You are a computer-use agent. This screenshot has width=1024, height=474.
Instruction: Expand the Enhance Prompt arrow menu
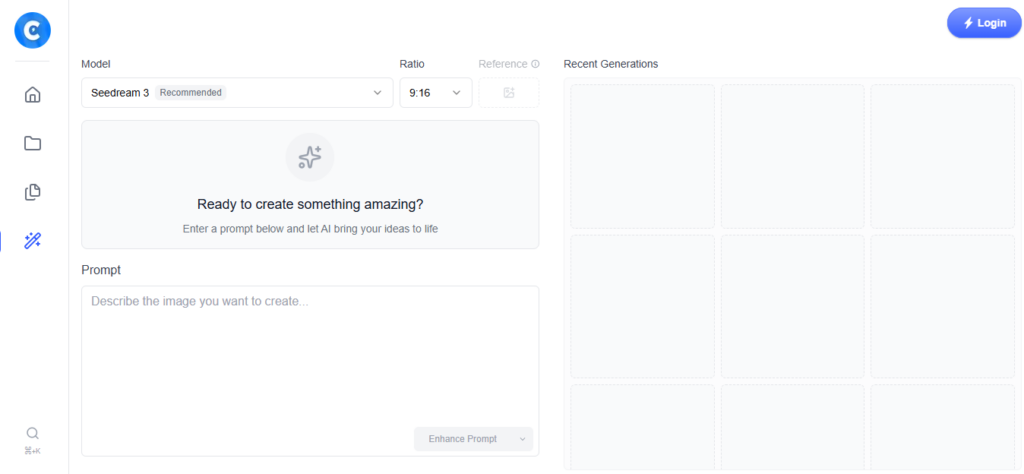[522, 439]
